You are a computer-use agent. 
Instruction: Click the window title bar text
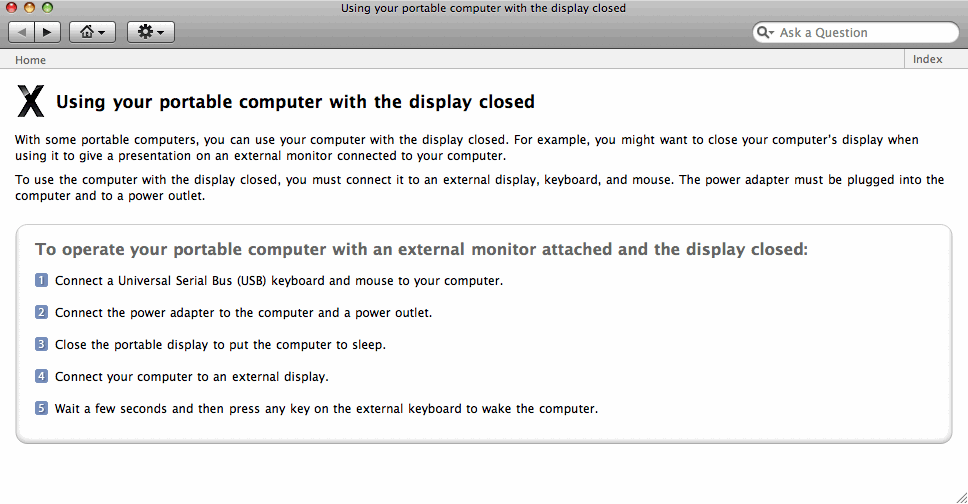click(483, 8)
